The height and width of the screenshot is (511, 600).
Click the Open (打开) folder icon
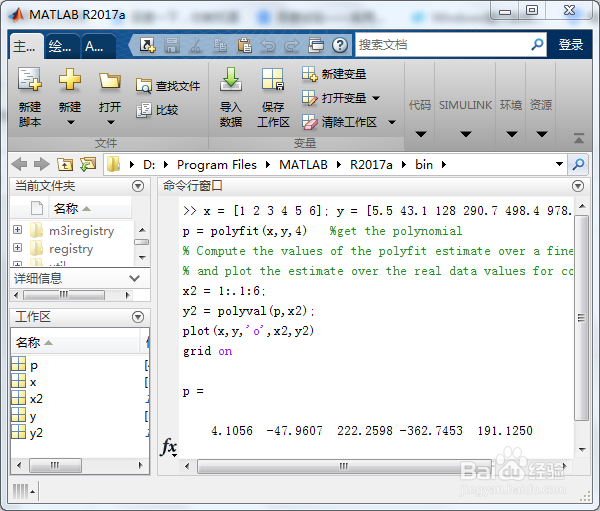tap(110, 80)
